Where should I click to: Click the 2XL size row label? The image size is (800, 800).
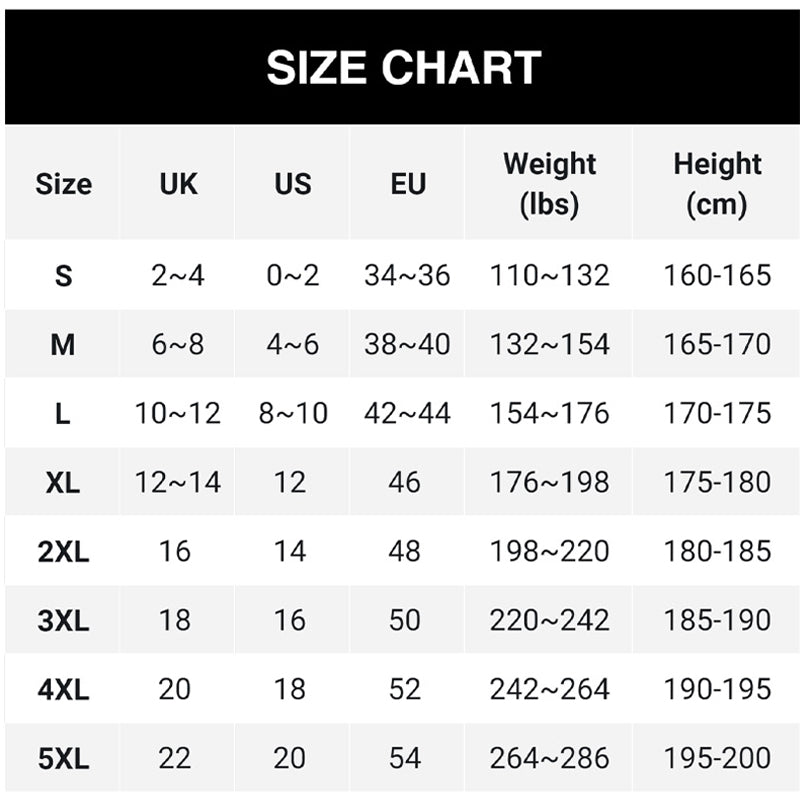[63, 552]
